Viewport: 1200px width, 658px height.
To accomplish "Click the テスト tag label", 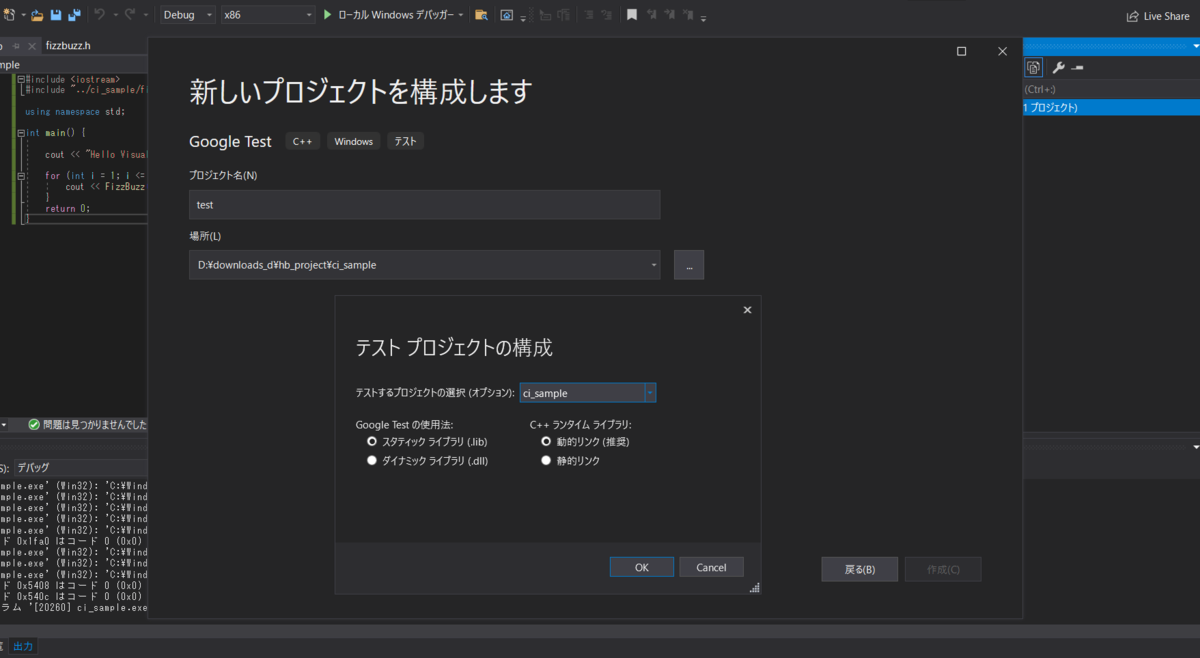I will (405, 142).
